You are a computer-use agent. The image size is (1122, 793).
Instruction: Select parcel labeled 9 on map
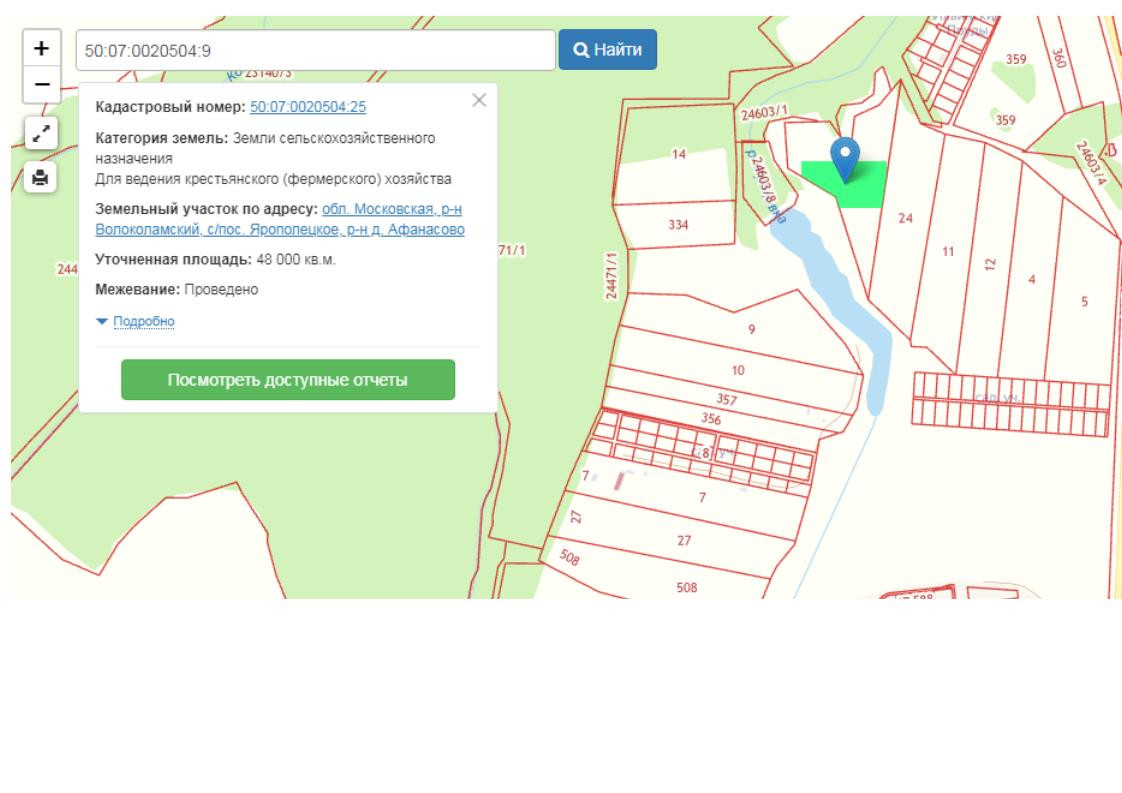pyautogui.click(x=751, y=329)
